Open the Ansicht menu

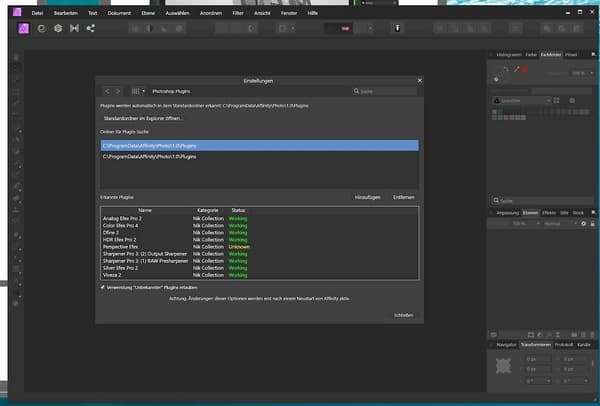click(x=262, y=13)
